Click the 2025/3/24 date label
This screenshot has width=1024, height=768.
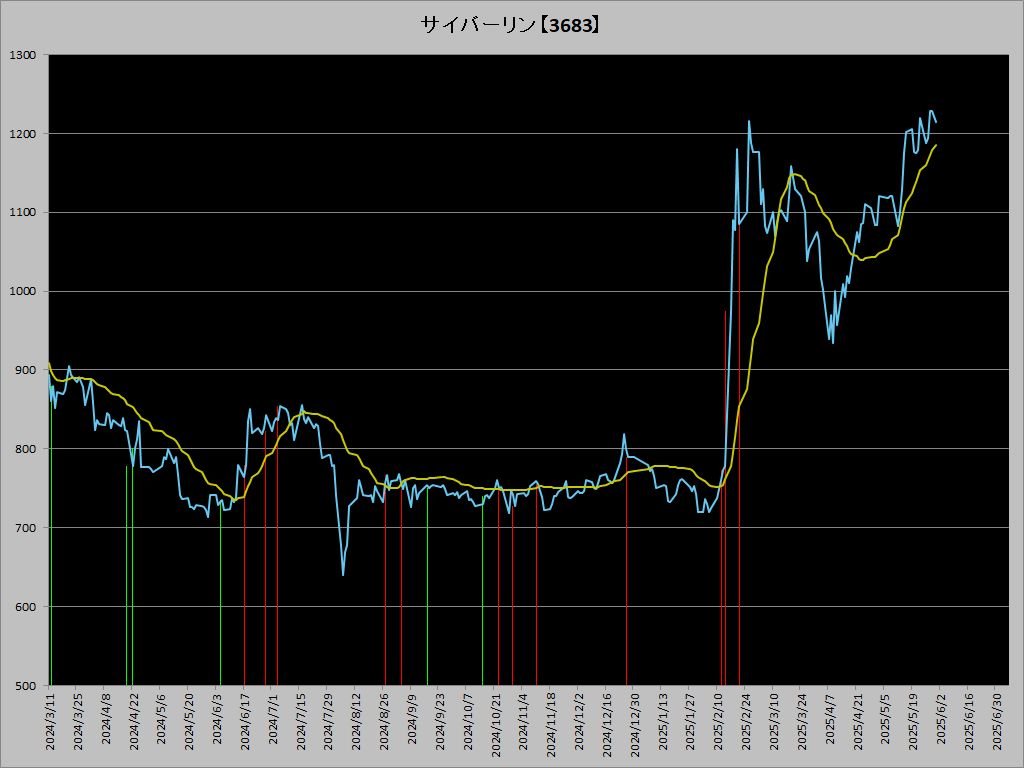pyautogui.click(x=803, y=720)
